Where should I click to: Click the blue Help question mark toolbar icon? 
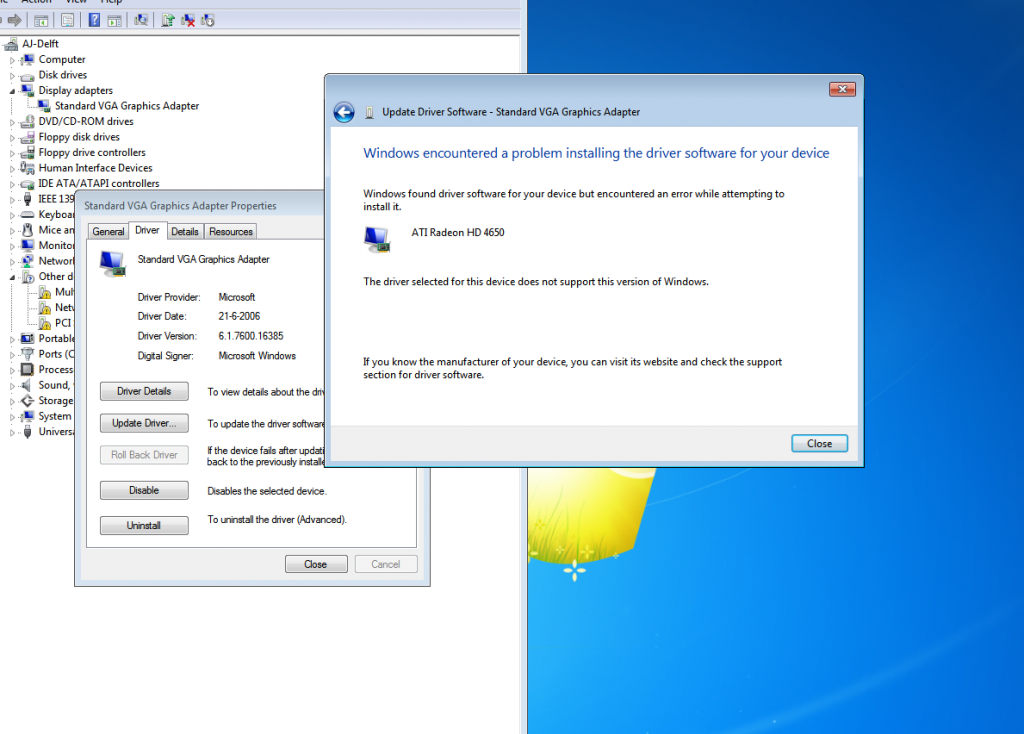point(94,20)
